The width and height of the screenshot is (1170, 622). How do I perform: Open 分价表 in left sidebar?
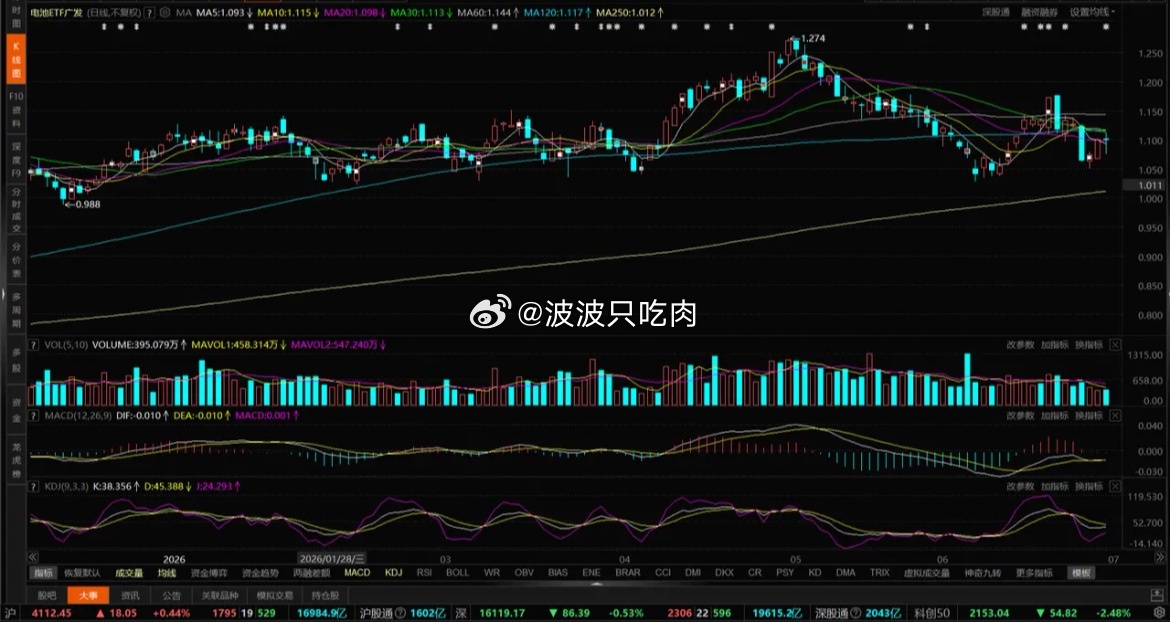16,260
